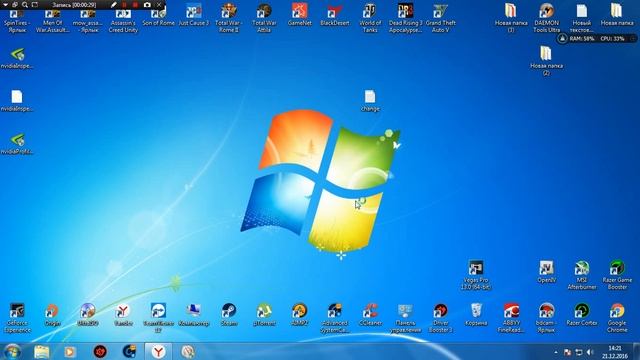Click the recorder pencil draw tool
640x360 pixels.
(113, 5)
